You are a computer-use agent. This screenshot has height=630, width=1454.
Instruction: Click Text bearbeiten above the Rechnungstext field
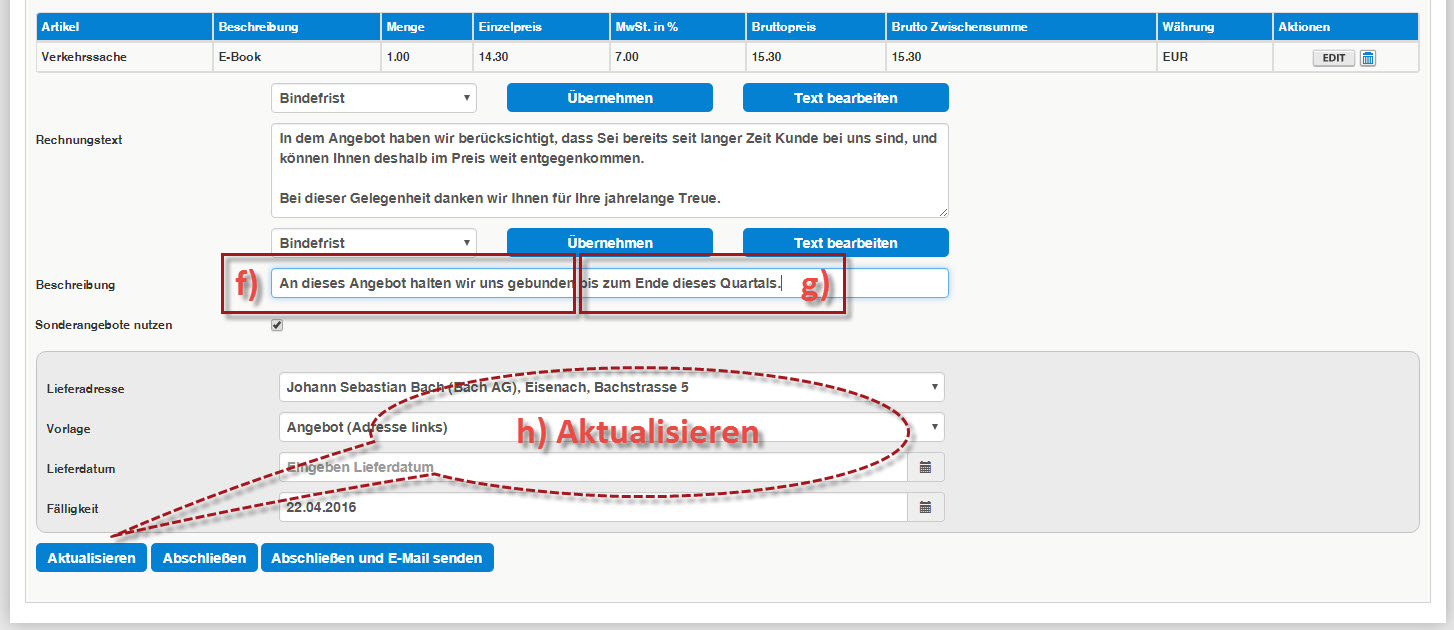(845, 98)
